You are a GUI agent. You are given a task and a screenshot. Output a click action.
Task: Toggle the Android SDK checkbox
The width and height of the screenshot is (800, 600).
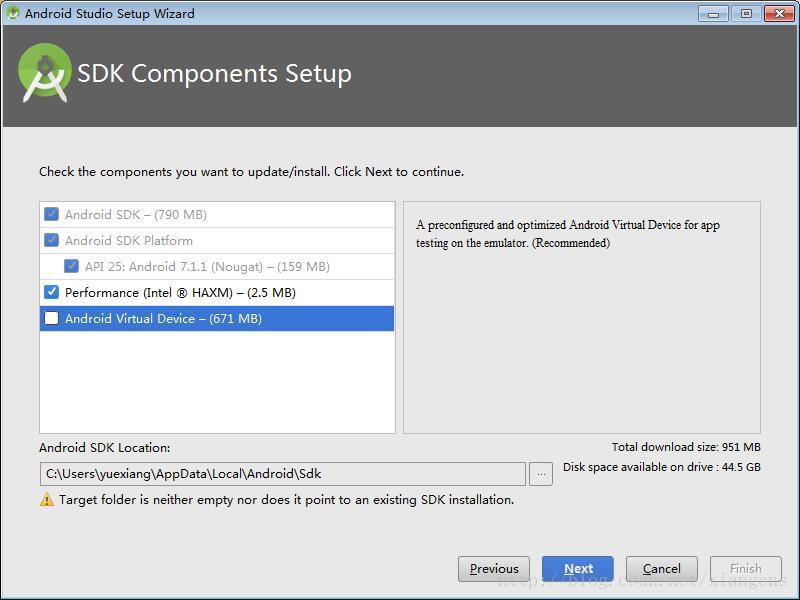[x=52, y=214]
